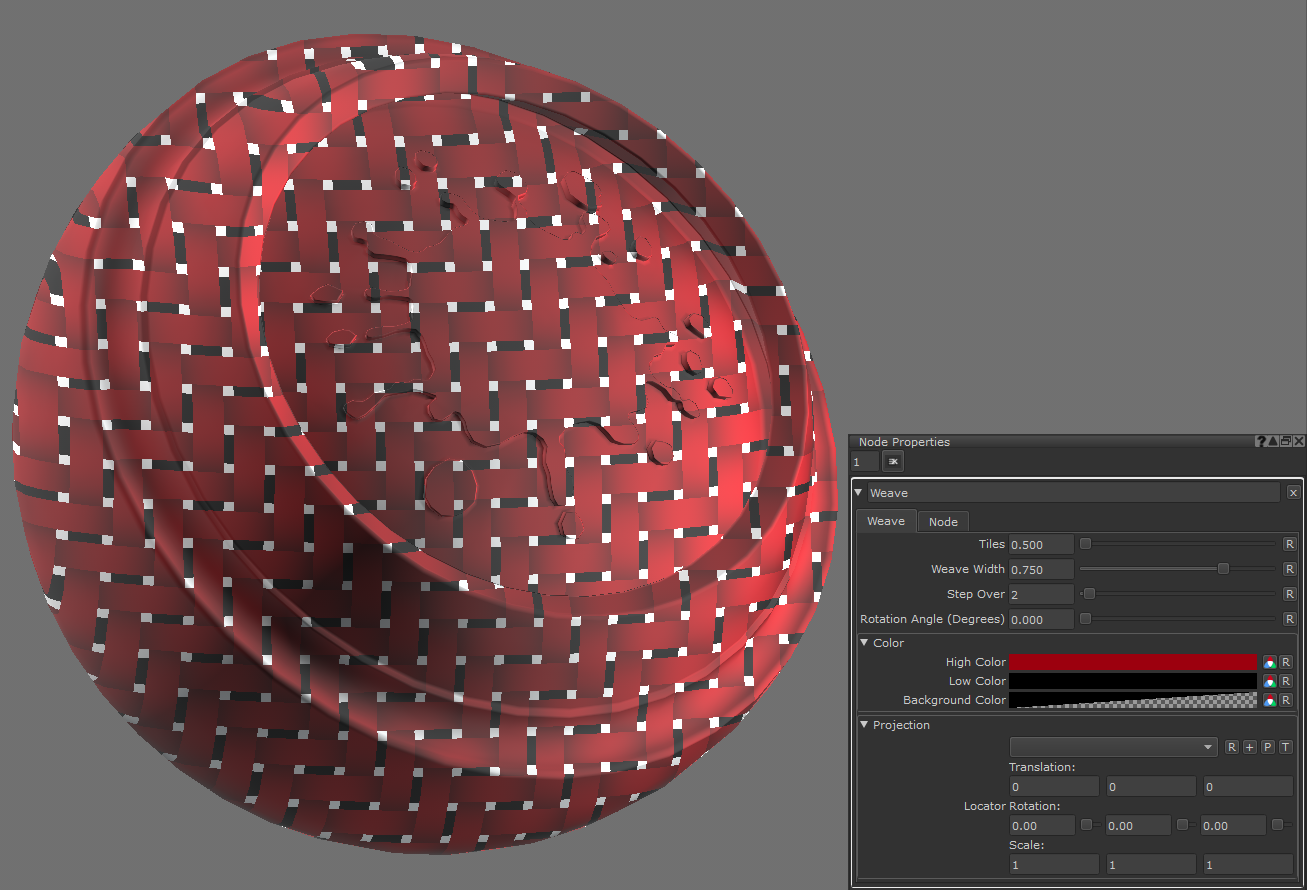1307x890 pixels.
Task: Switch to the Node tab
Action: (942, 521)
